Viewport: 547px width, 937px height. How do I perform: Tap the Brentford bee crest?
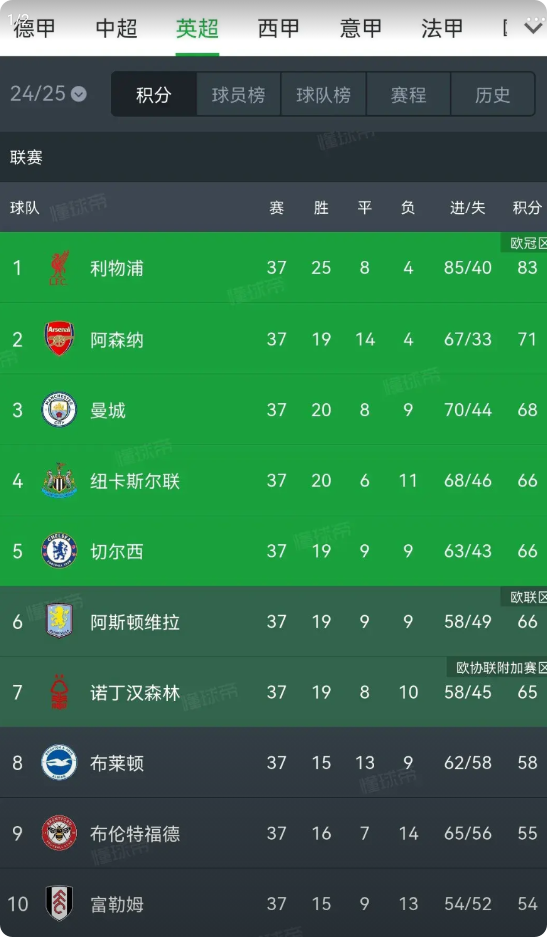coord(59,833)
